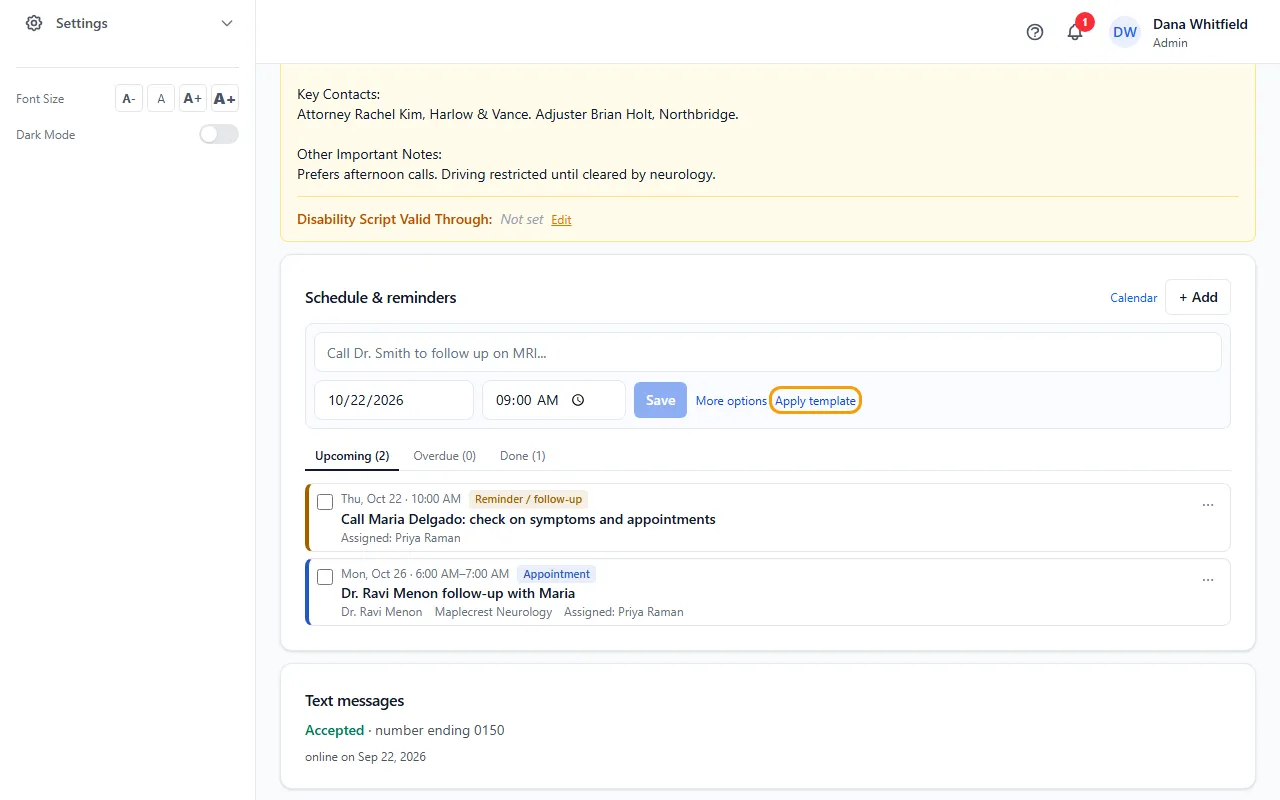This screenshot has height=800, width=1280.
Task: Click the date field showing 10/22/2026
Action: [394, 400]
